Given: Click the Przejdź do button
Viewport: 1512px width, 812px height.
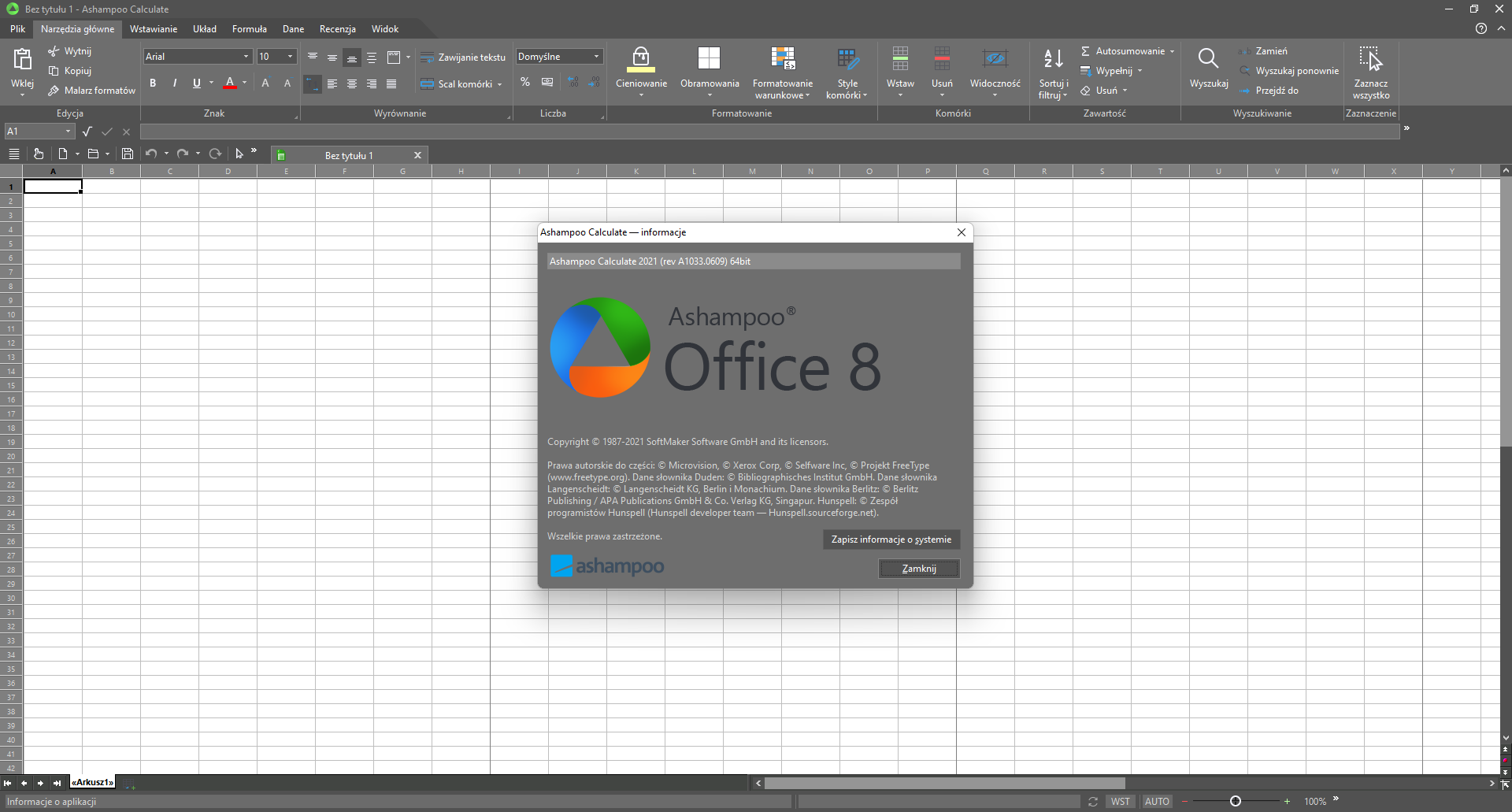Looking at the screenshot, I should tap(1269, 91).
